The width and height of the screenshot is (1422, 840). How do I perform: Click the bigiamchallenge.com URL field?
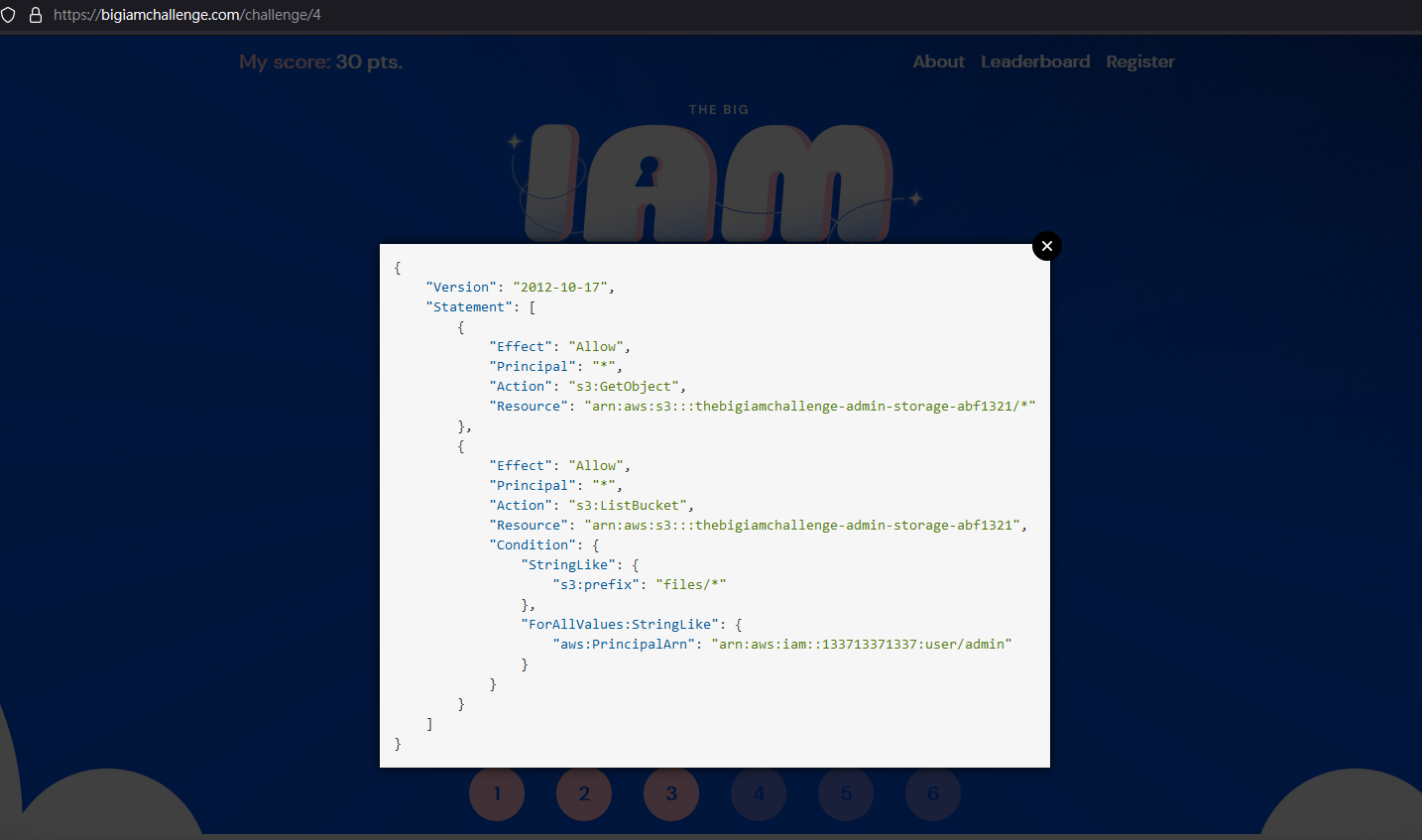pos(187,15)
